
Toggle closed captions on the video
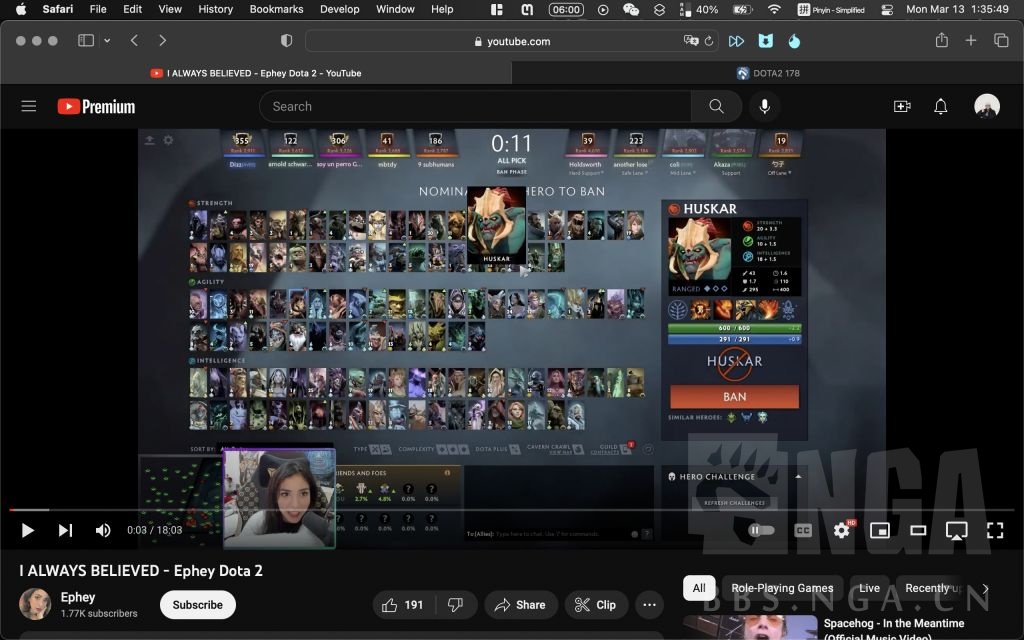coord(803,530)
